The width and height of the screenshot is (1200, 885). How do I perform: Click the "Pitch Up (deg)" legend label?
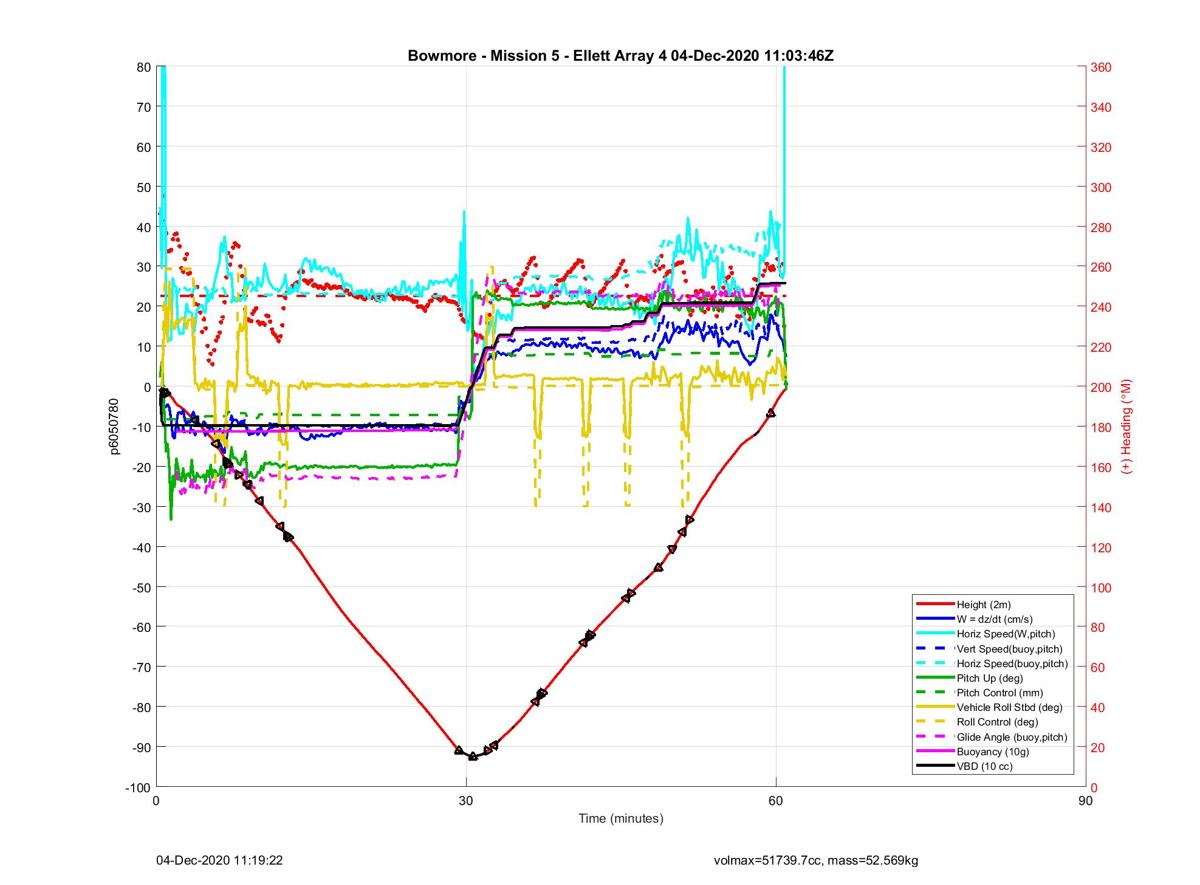(x=990, y=678)
